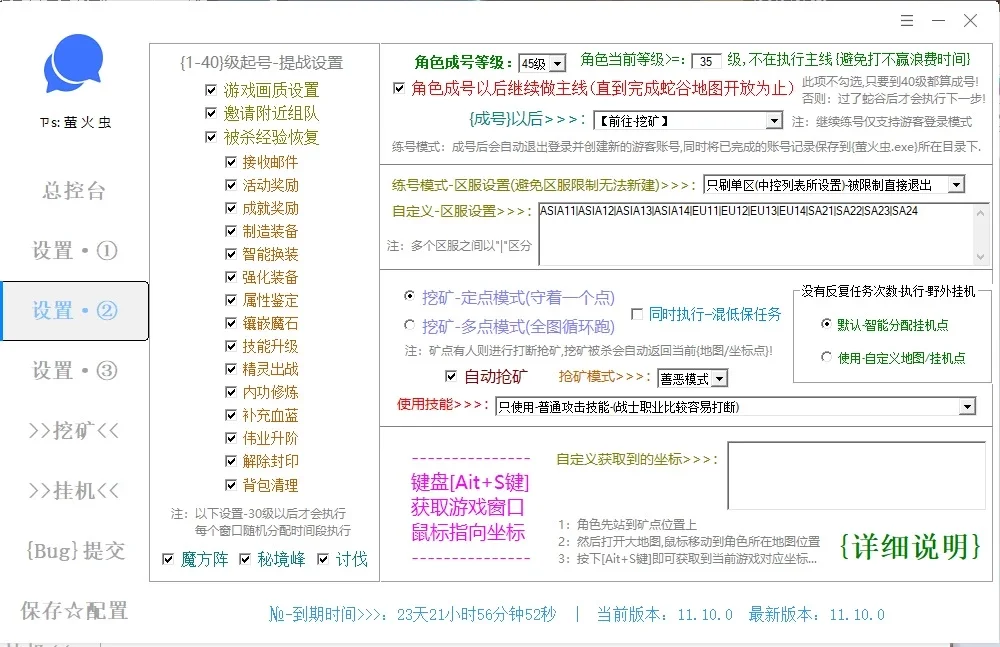The width and height of the screenshot is (1000, 647).
Task: Toggle 成就奖励 checkbox
Action: point(231,208)
